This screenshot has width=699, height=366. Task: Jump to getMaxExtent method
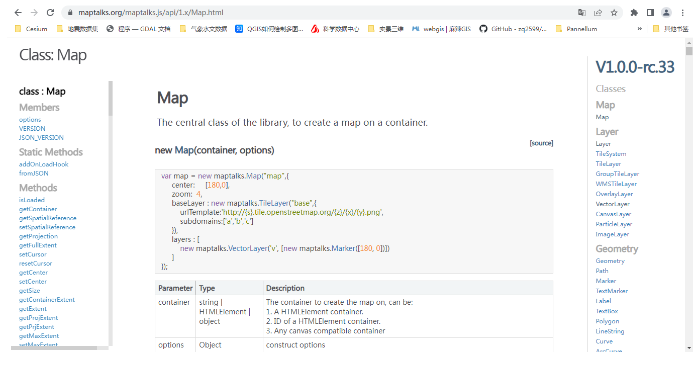(39, 336)
